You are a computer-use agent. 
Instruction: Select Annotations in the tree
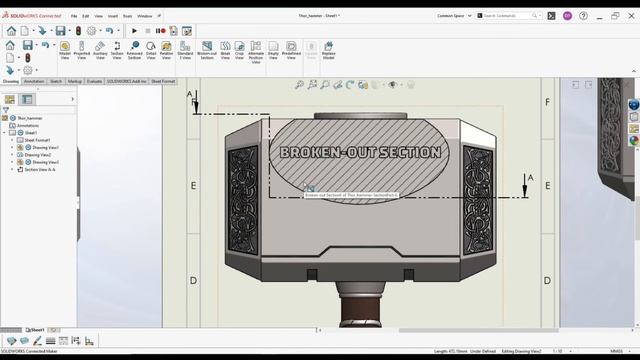coord(28,125)
